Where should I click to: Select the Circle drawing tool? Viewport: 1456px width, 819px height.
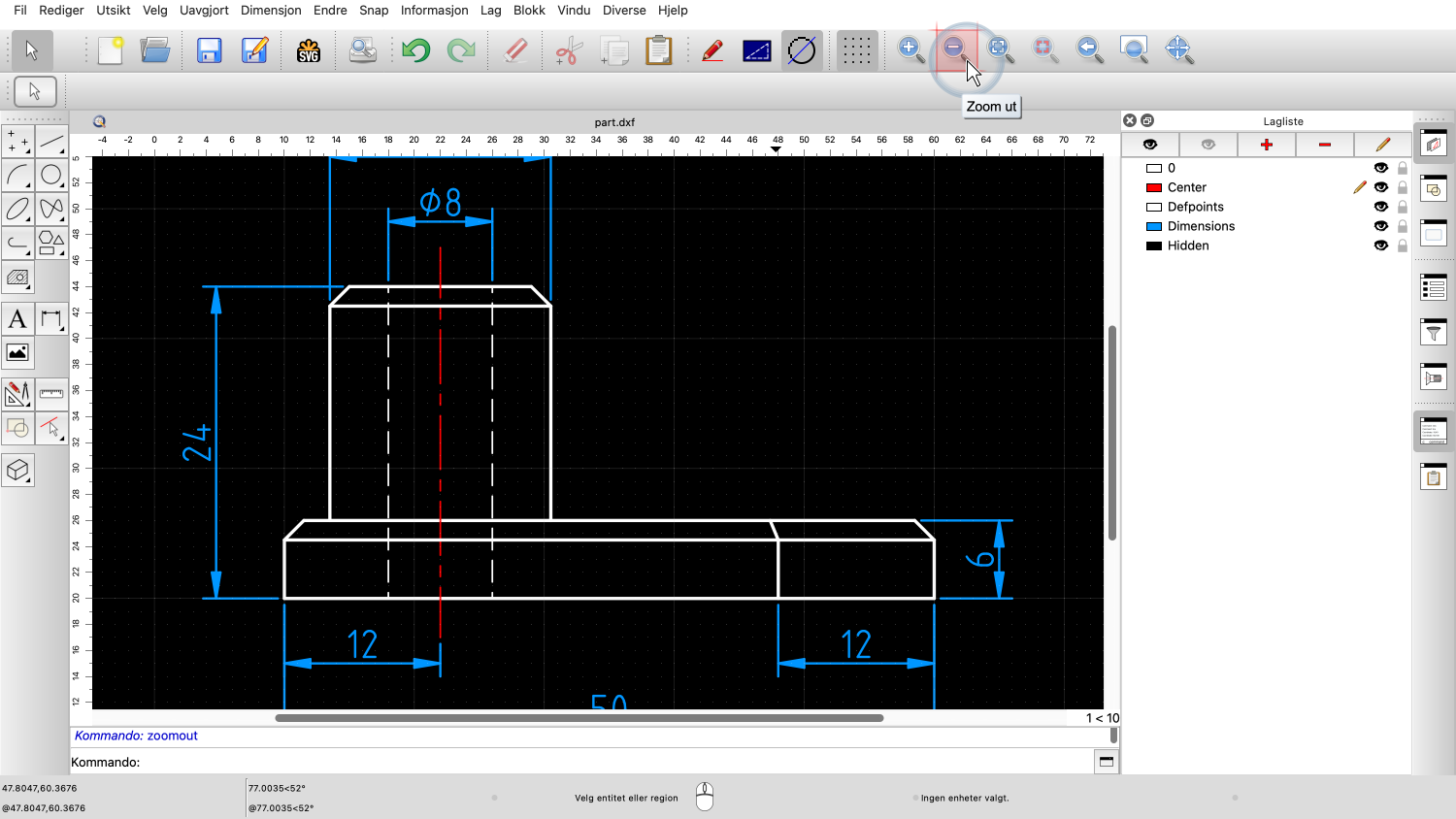pos(51,176)
